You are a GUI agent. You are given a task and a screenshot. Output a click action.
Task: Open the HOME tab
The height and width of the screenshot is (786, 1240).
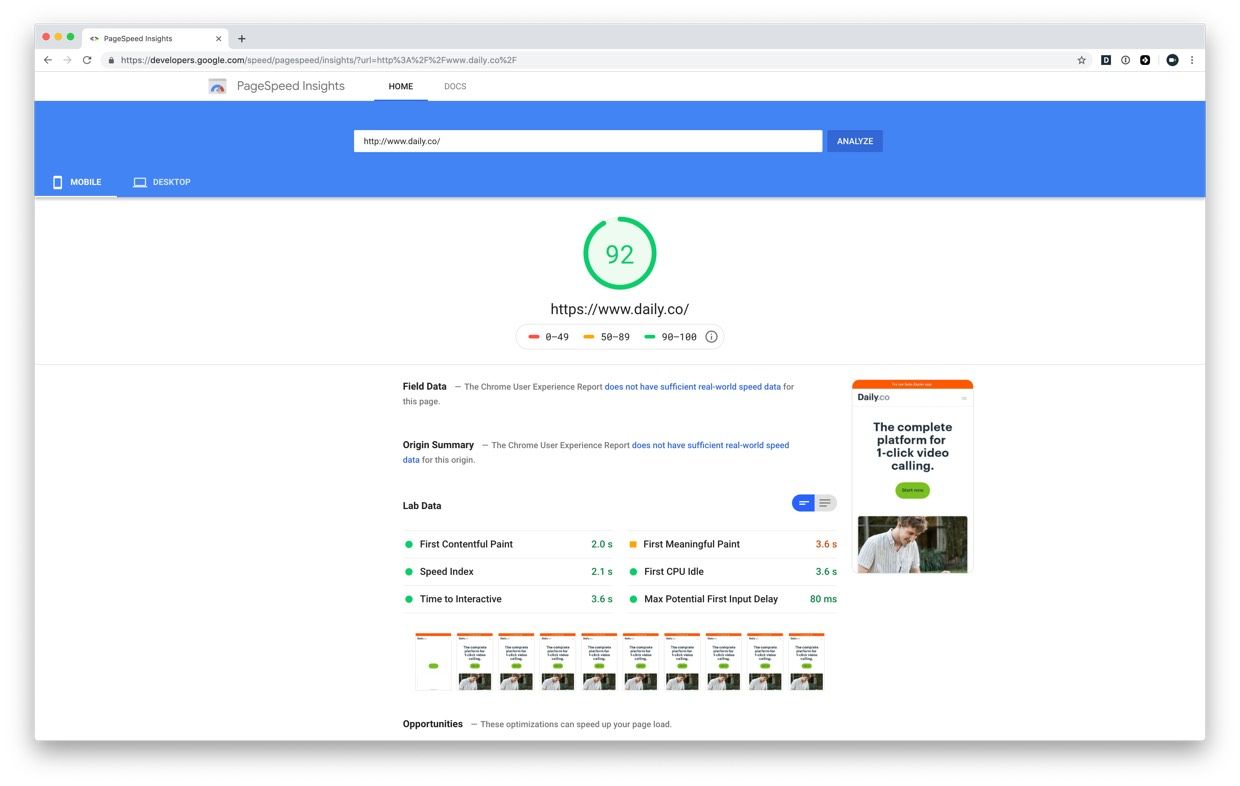401,86
